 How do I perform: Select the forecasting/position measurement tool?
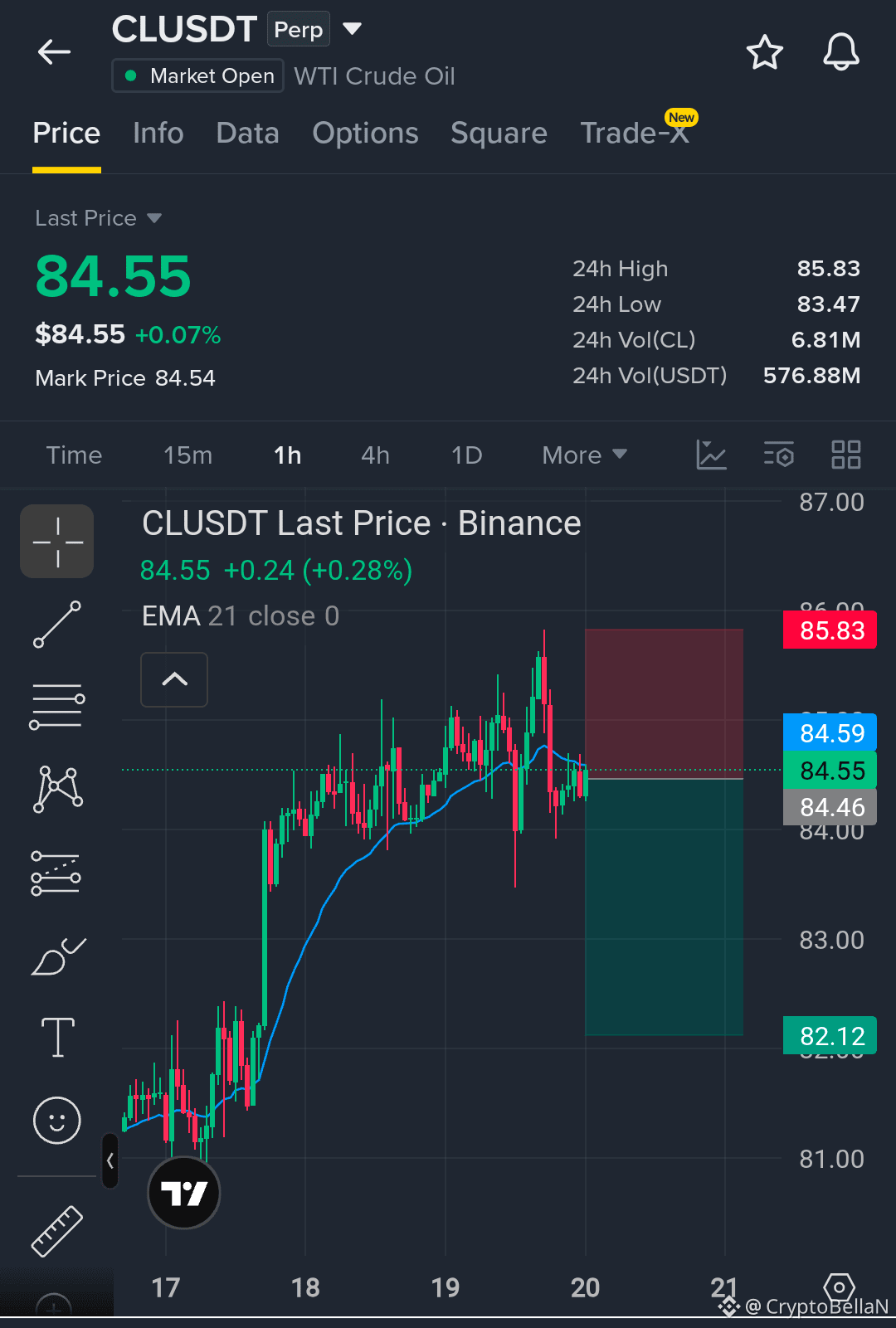(56, 873)
